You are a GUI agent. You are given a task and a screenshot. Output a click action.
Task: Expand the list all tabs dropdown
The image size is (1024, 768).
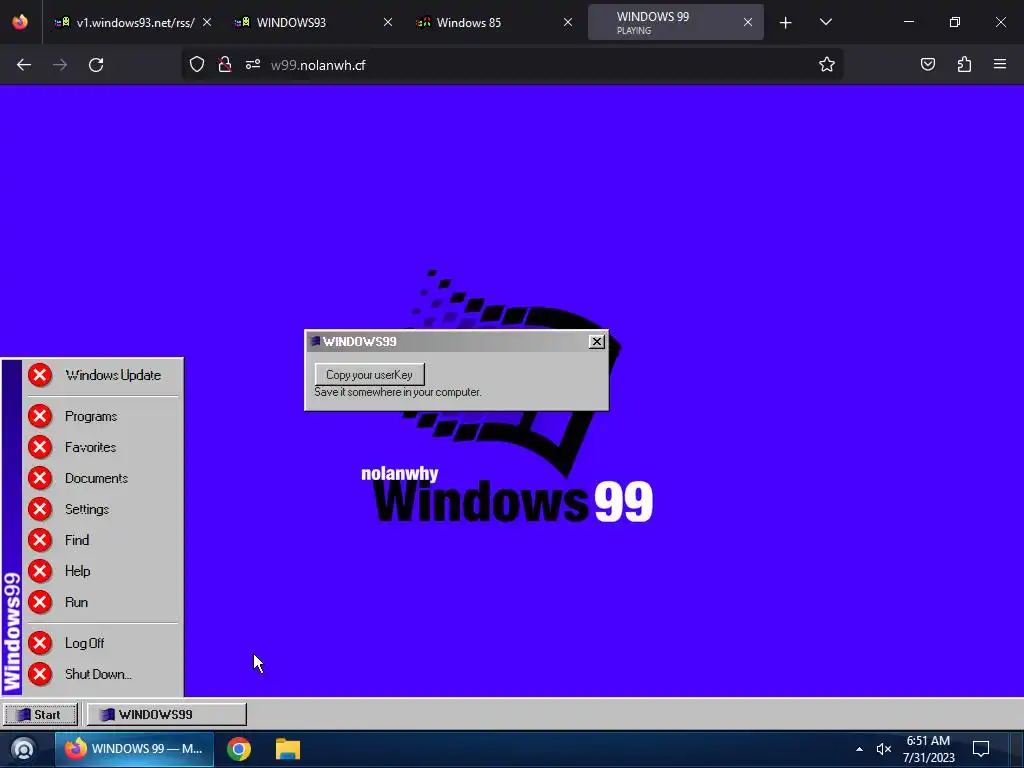[825, 22]
